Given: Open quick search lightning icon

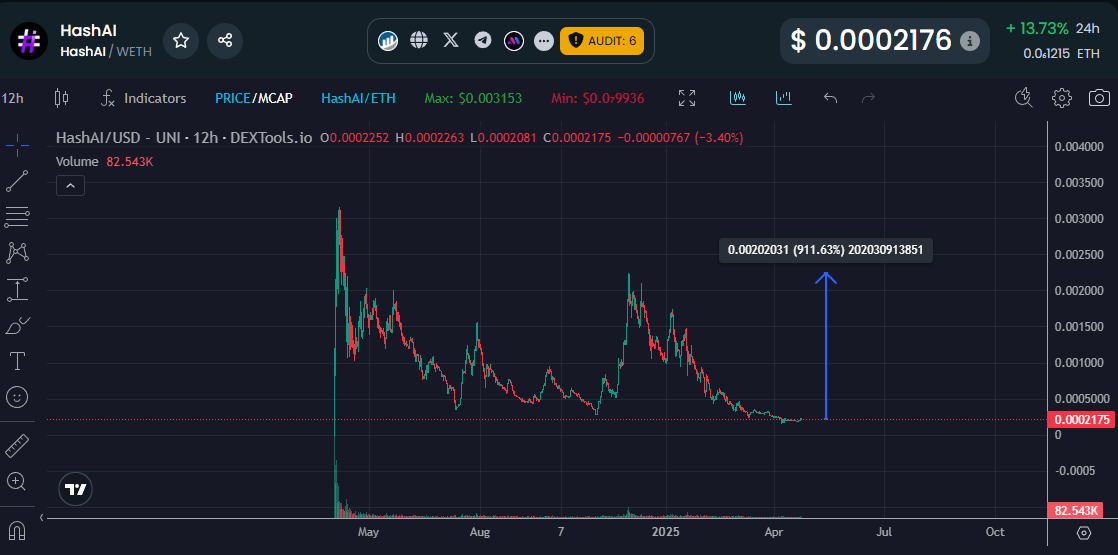Looking at the screenshot, I should click(x=1023, y=98).
